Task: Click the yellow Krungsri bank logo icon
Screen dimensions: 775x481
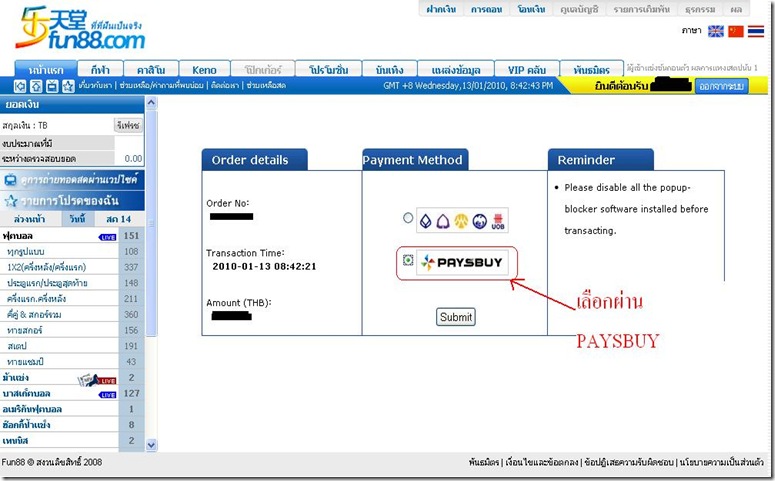Action: tap(461, 221)
